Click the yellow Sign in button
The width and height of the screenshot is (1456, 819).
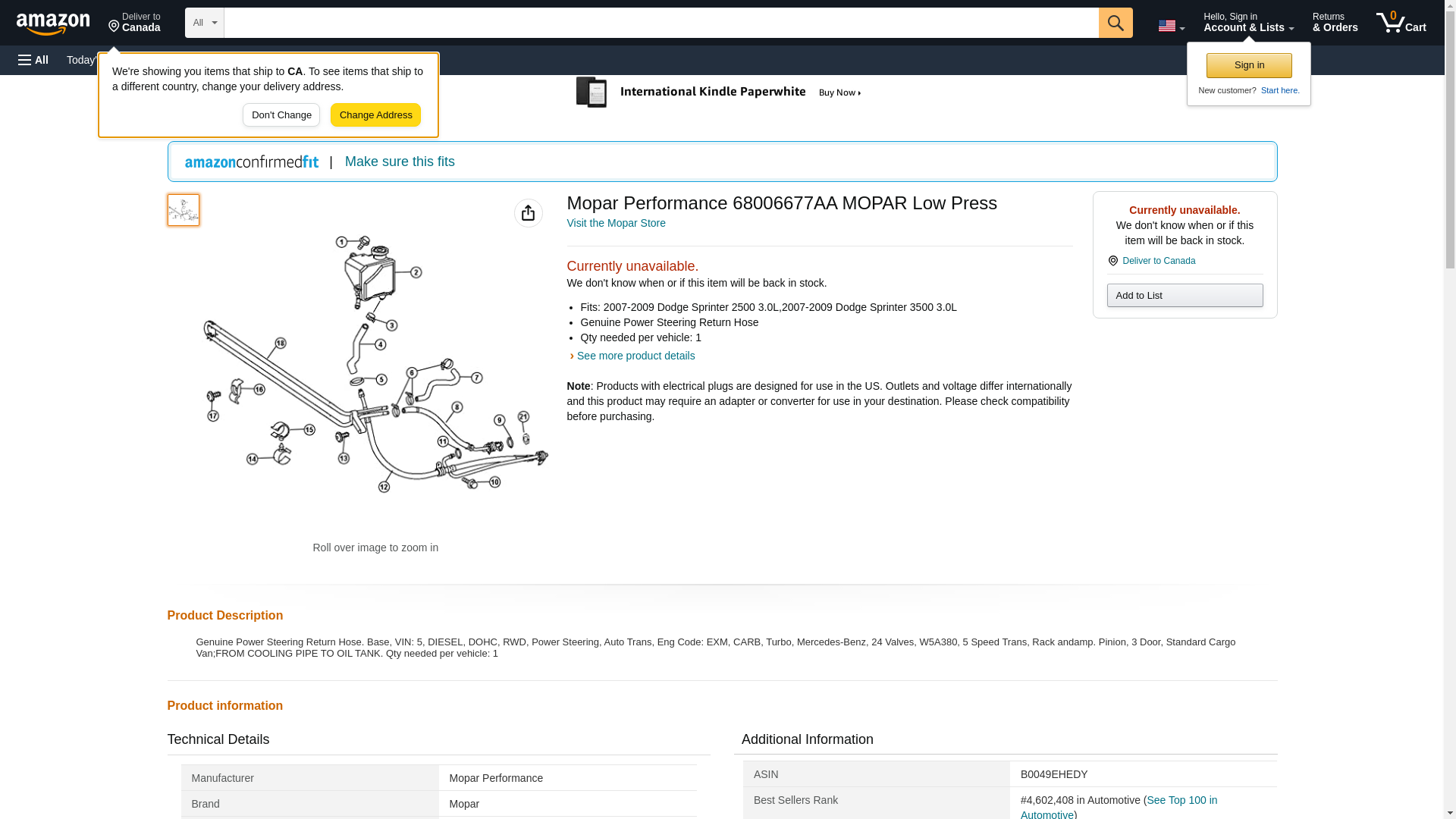click(x=1249, y=65)
